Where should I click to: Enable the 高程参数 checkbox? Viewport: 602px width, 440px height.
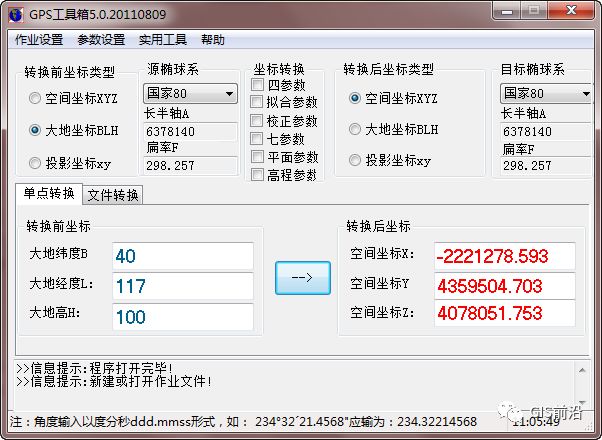pyautogui.click(x=257, y=175)
